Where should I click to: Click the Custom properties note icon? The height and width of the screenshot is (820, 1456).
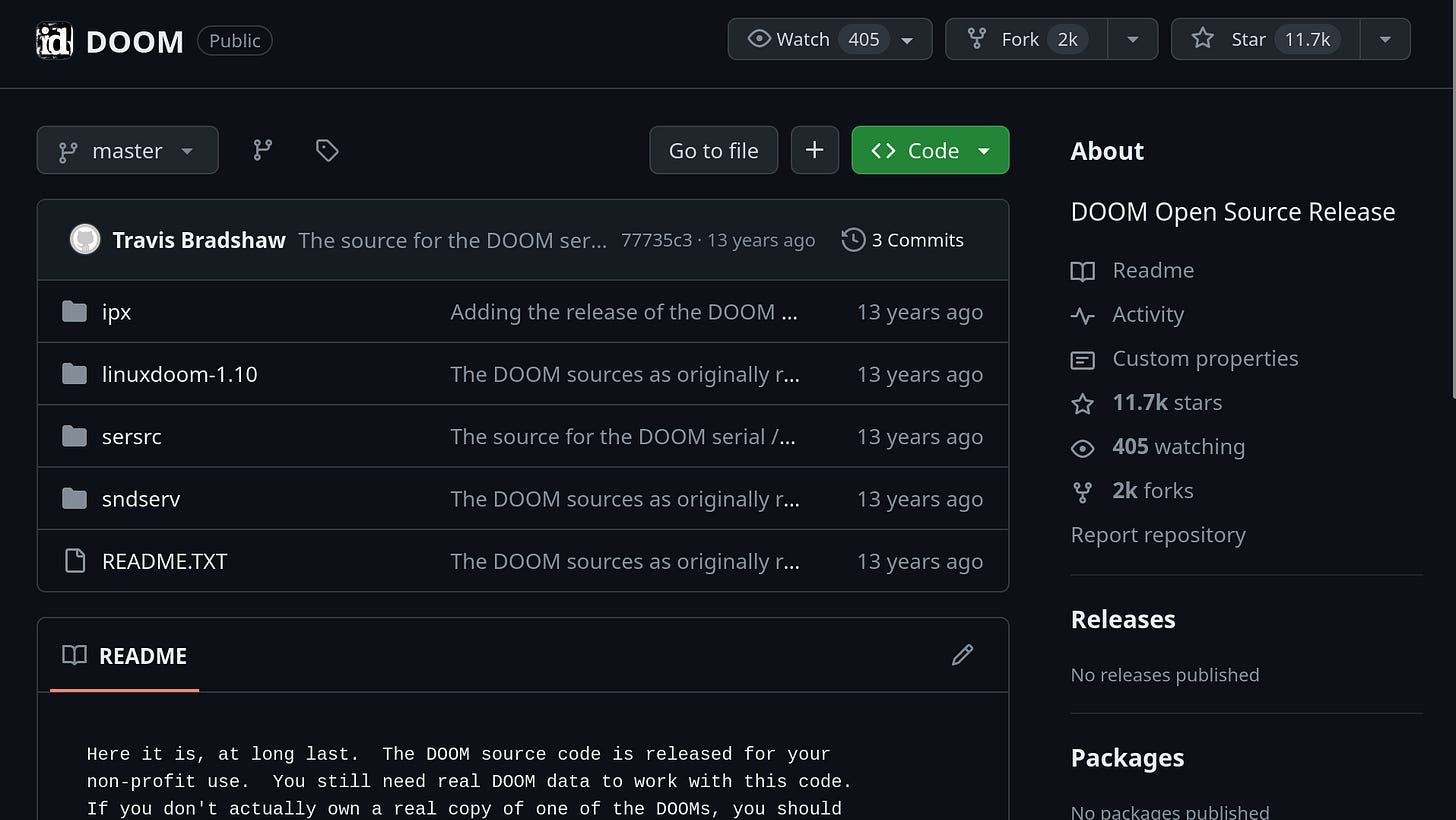(x=1083, y=359)
